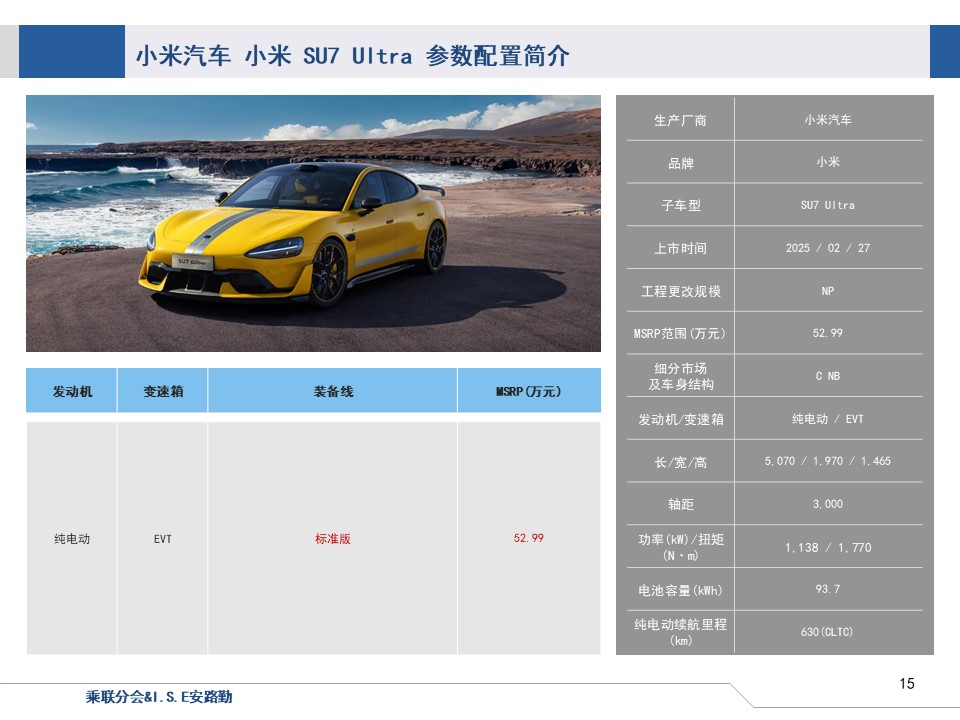Select the "EVT" cell under 变速箱 column
The width and height of the screenshot is (960, 720).
point(163,539)
